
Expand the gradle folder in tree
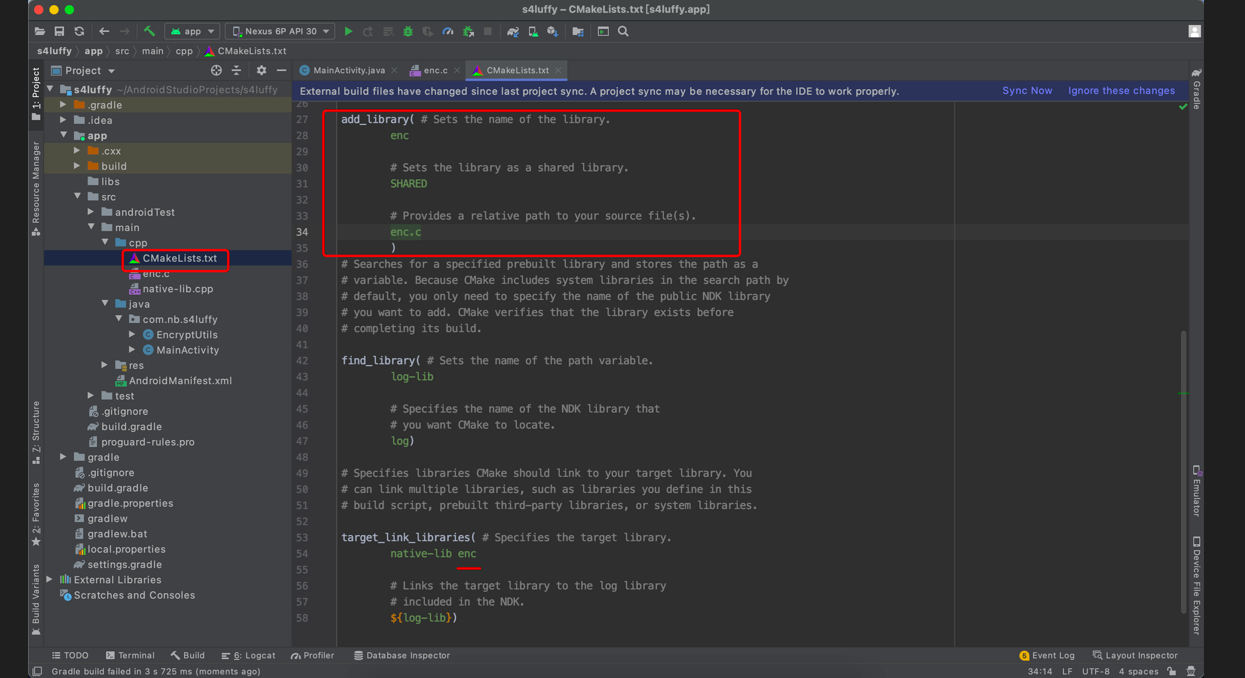[x=64, y=458]
